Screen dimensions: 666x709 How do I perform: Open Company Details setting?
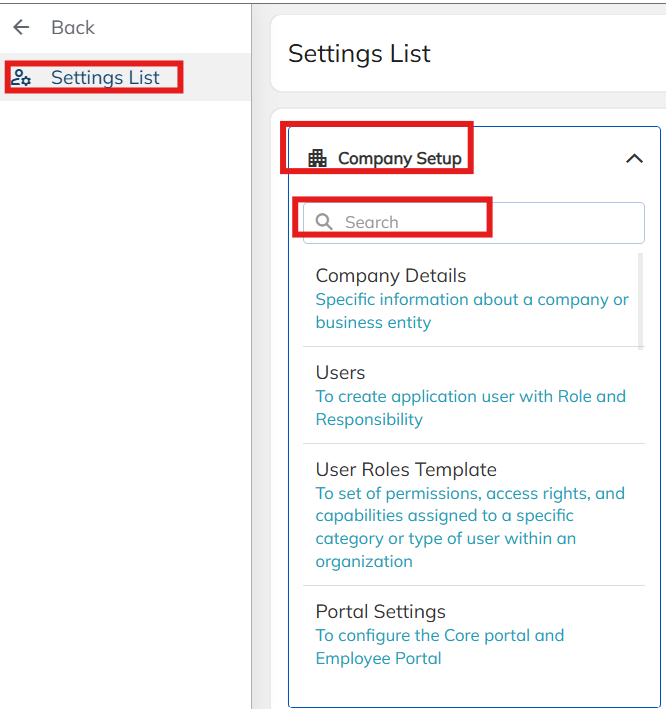391,275
